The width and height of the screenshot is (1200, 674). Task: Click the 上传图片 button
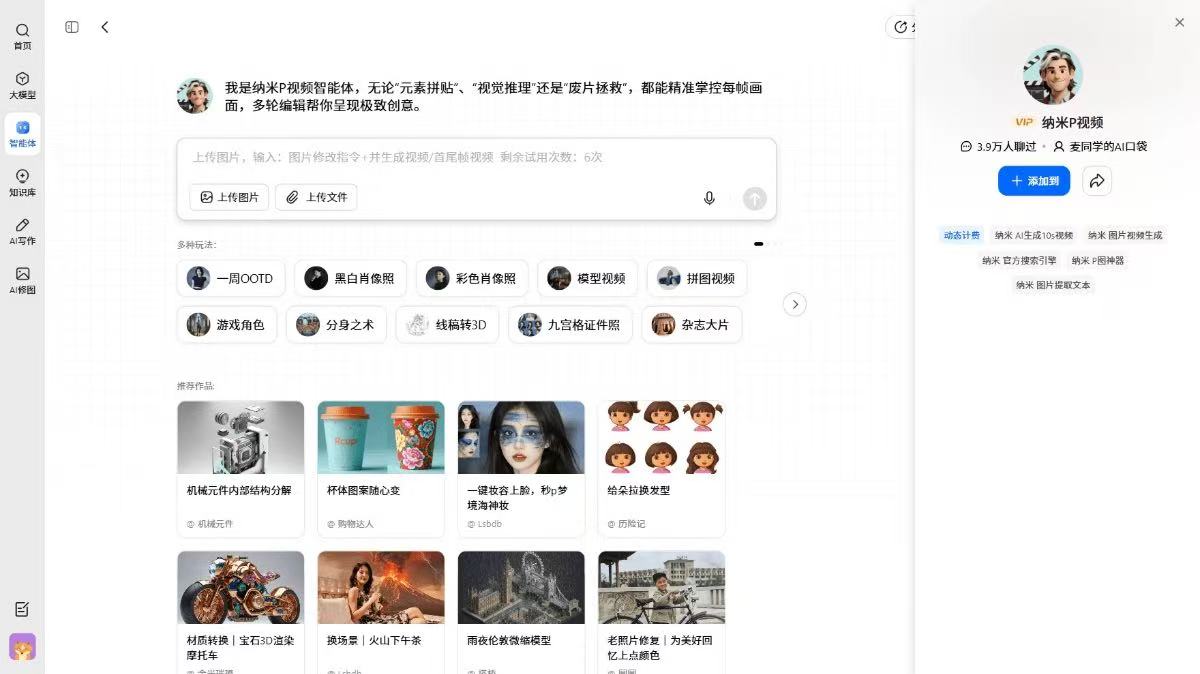[229, 197]
